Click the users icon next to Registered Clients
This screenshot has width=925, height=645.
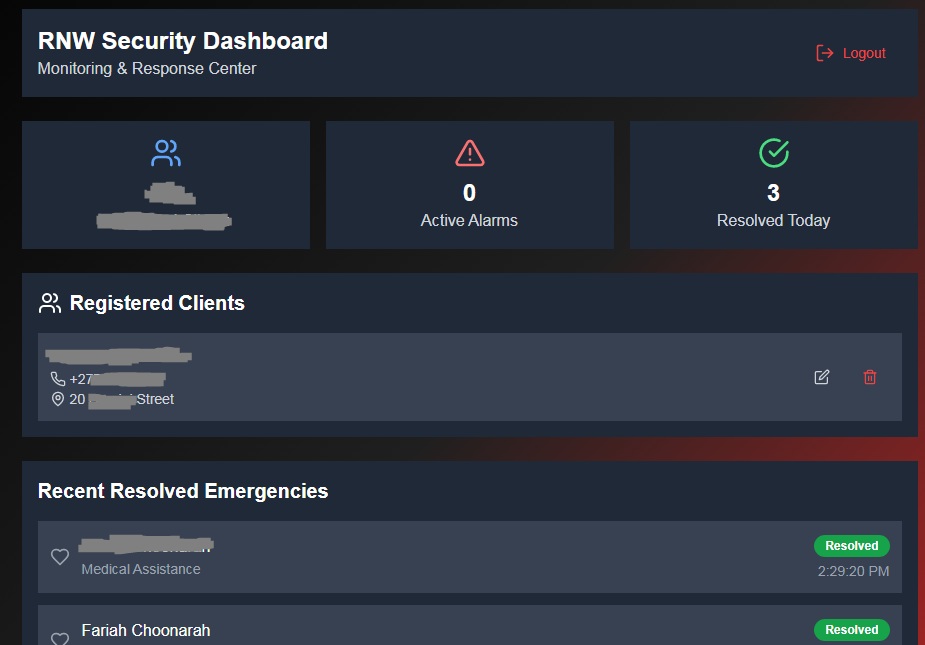tap(50, 303)
